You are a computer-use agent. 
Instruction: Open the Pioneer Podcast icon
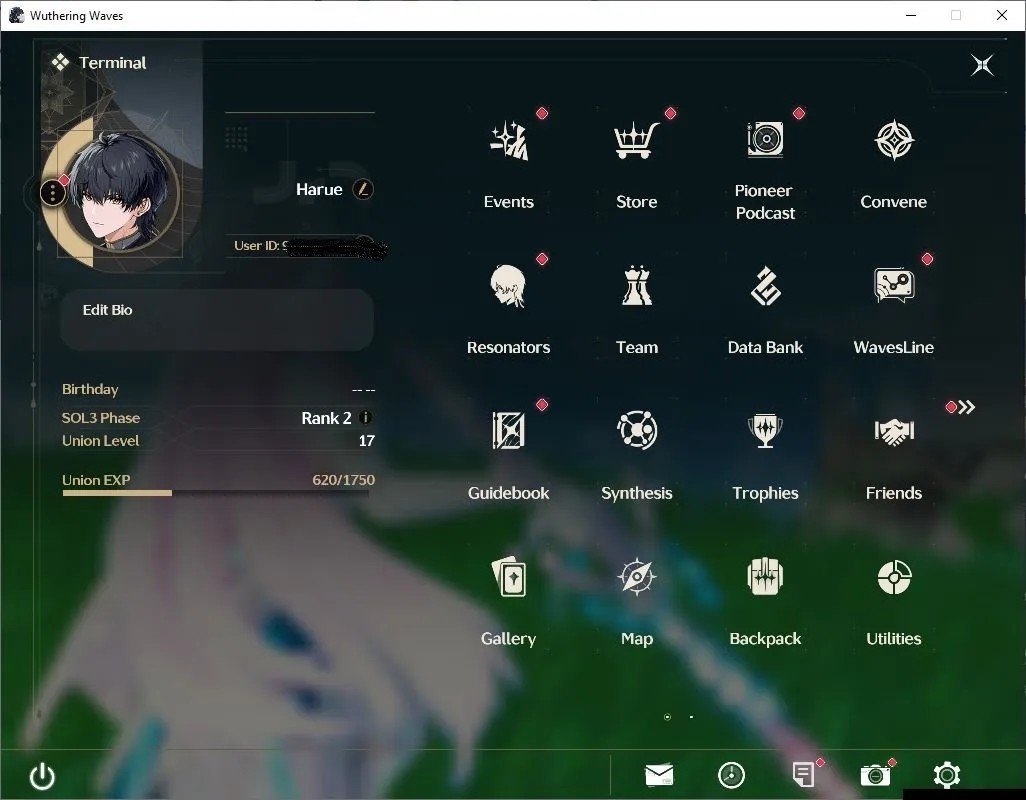765,139
